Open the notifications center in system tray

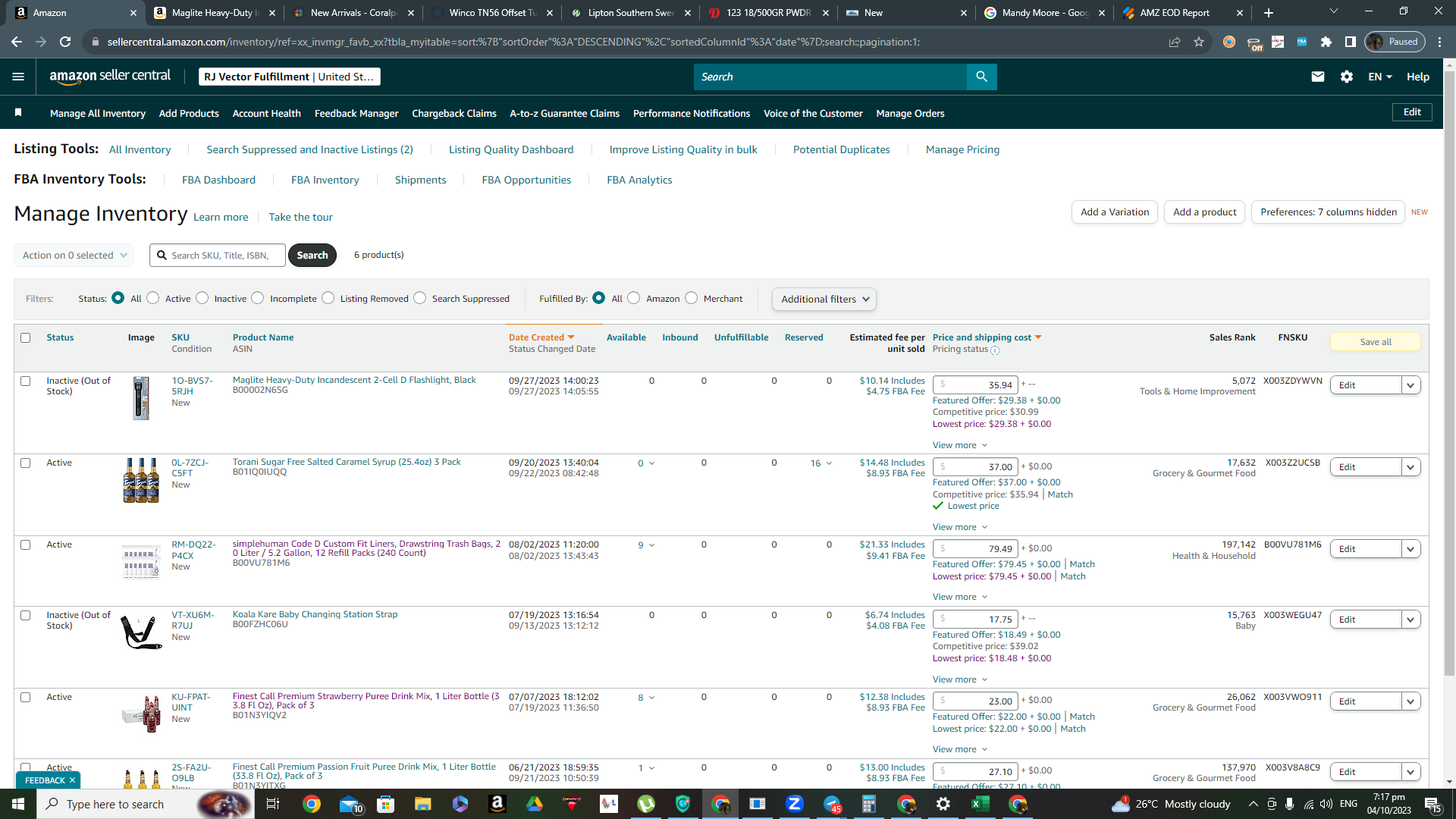[x=1433, y=804]
